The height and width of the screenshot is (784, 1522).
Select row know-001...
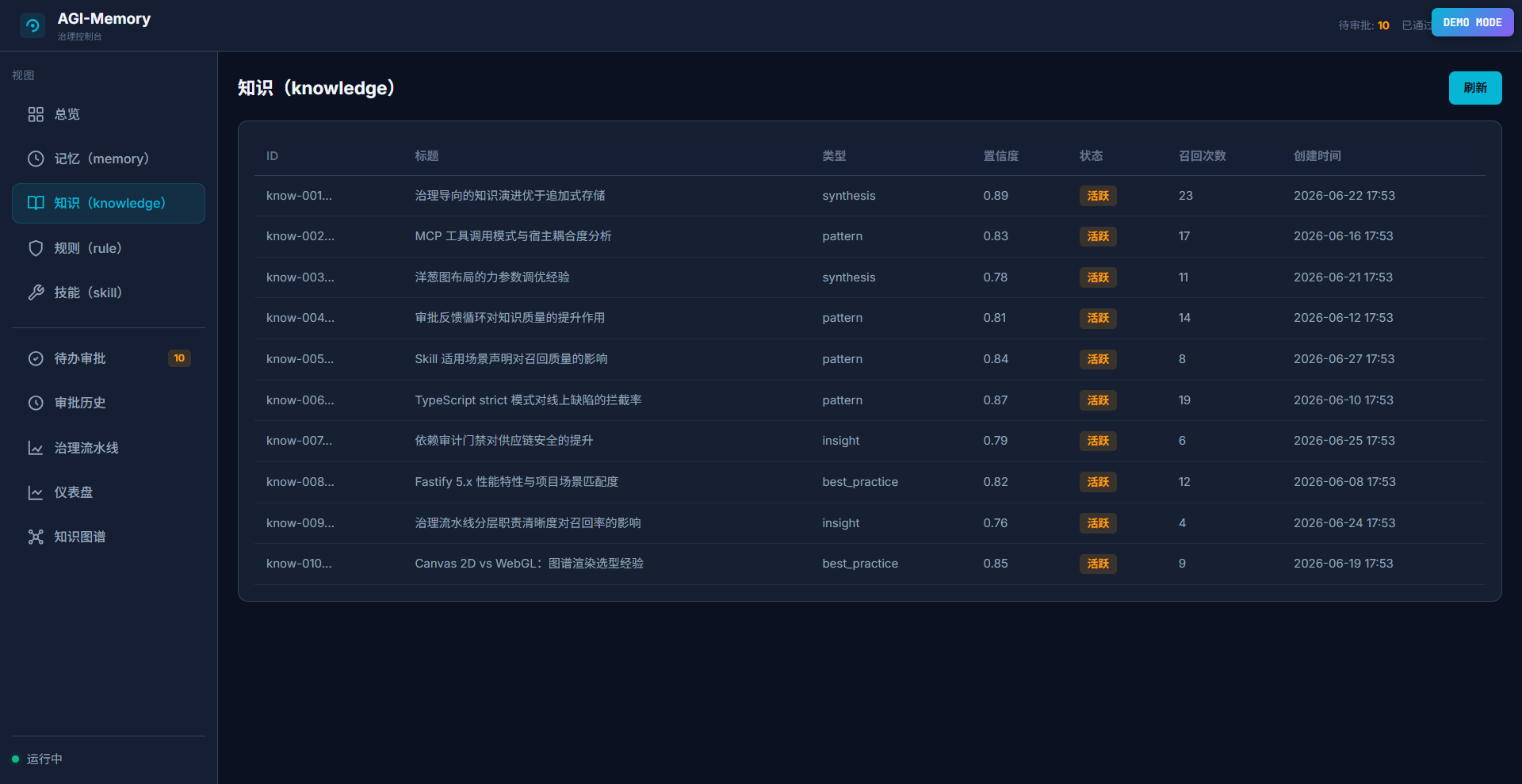(x=870, y=196)
